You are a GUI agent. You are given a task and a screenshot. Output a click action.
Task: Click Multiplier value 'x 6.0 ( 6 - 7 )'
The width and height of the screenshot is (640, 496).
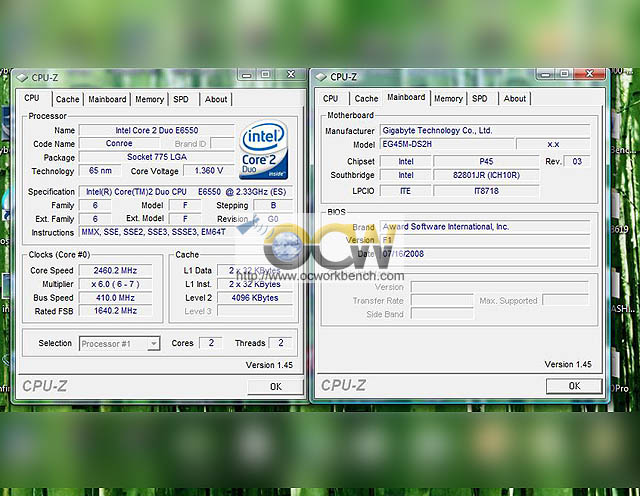(x=115, y=284)
